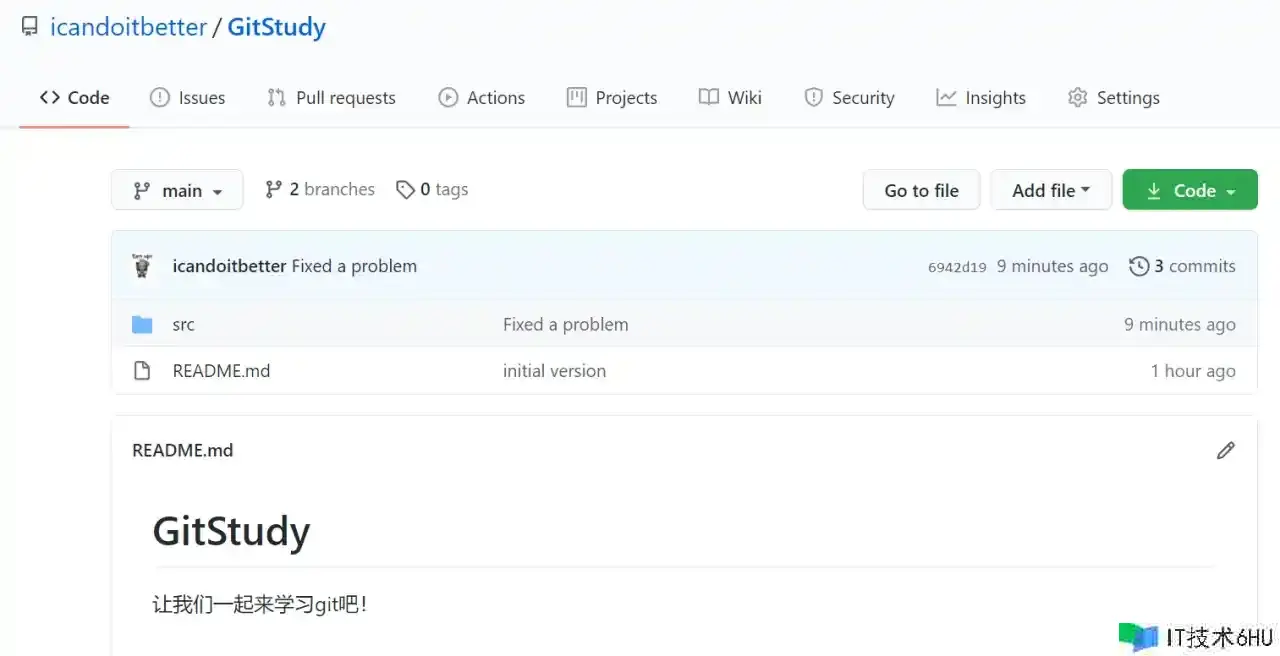Click the Projects board icon

[x=576, y=97]
